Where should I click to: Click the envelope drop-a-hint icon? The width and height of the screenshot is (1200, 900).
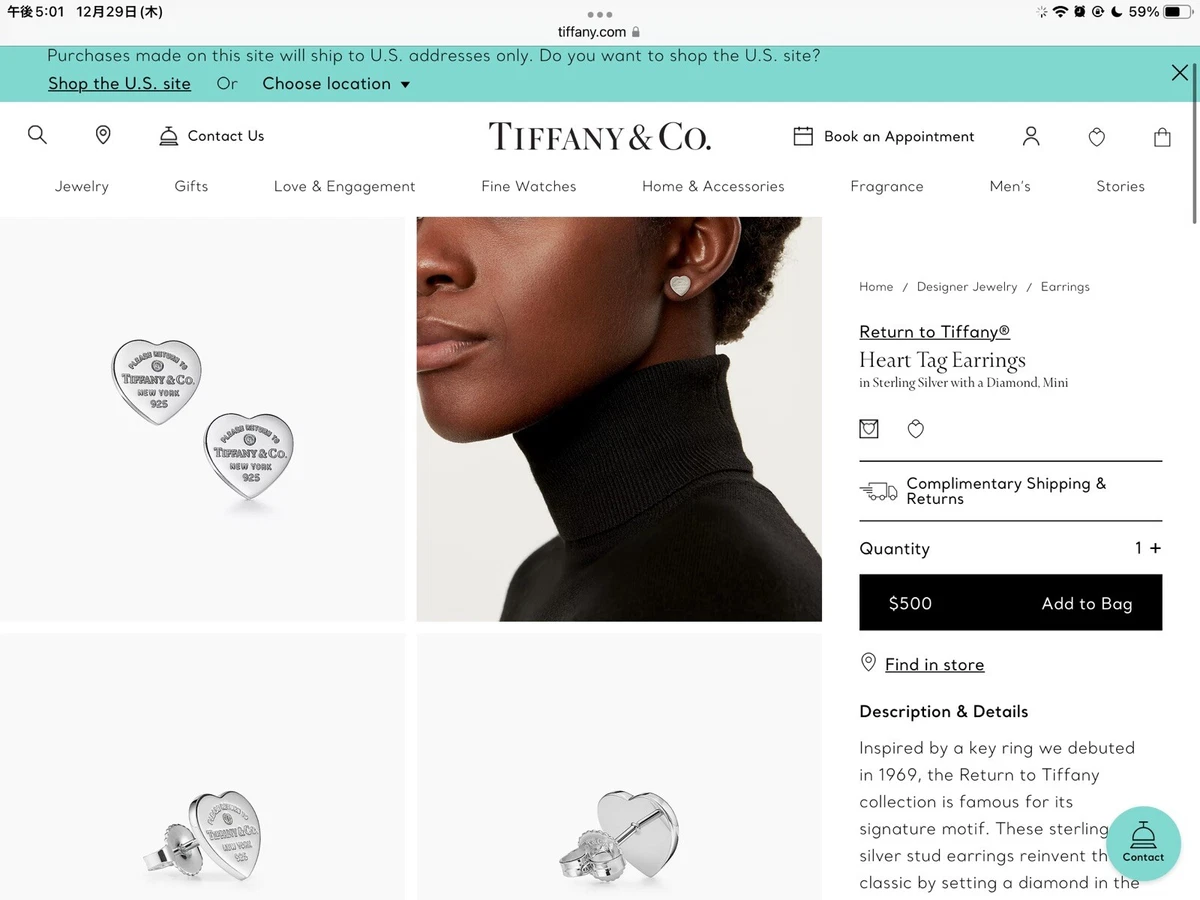click(869, 429)
